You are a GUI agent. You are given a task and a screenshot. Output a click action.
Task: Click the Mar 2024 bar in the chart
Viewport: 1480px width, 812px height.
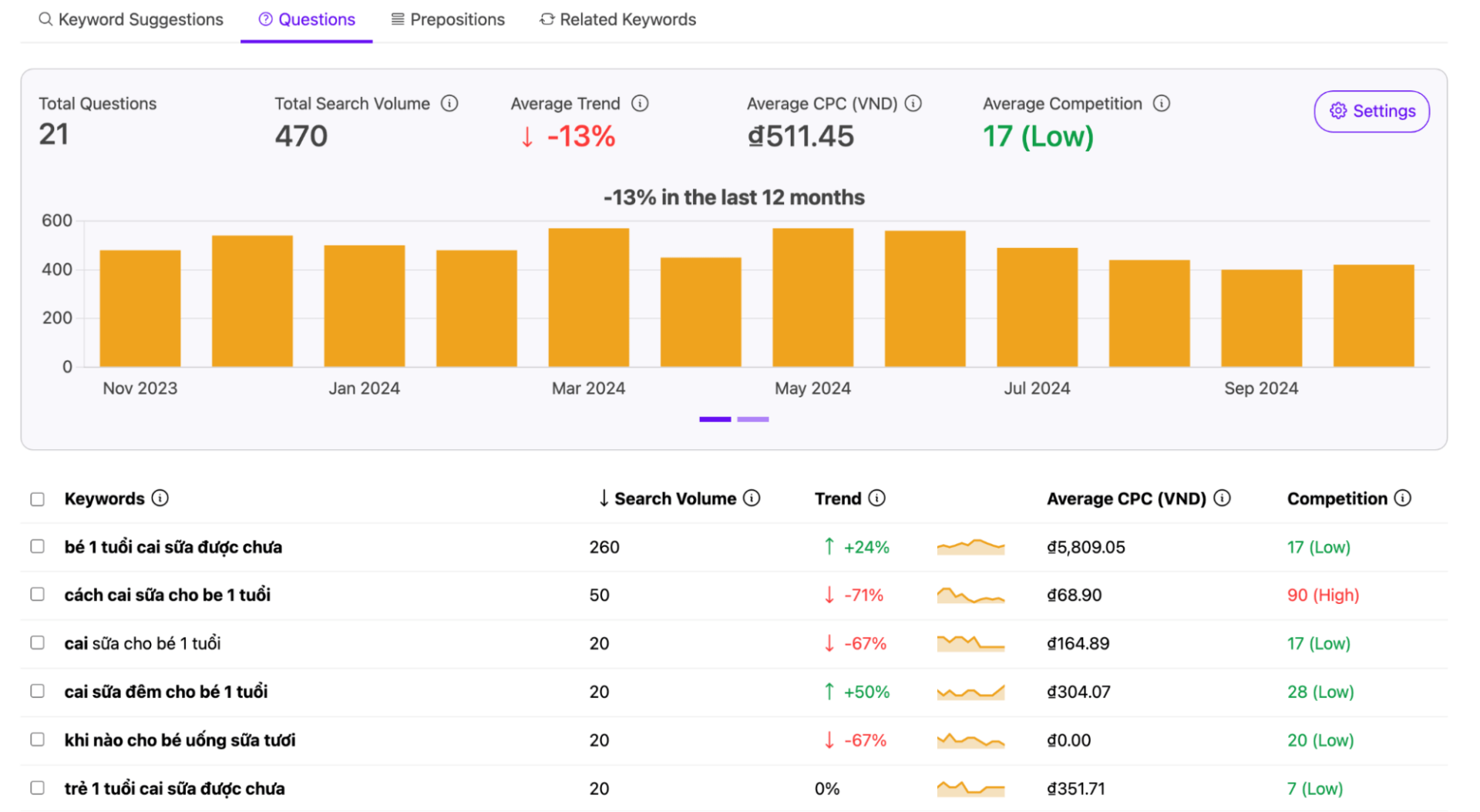point(589,297)
